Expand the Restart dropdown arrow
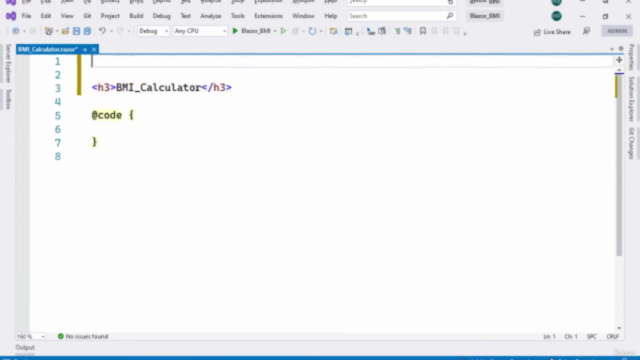Viewport: 640px width, 360px height. [x=321, y=31]
